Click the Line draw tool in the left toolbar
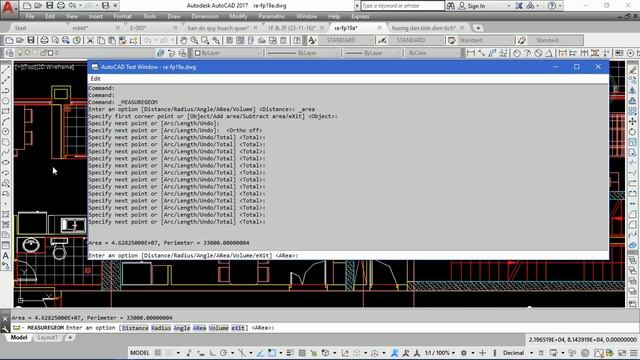640x360 pixels. (x=6, y=70)
